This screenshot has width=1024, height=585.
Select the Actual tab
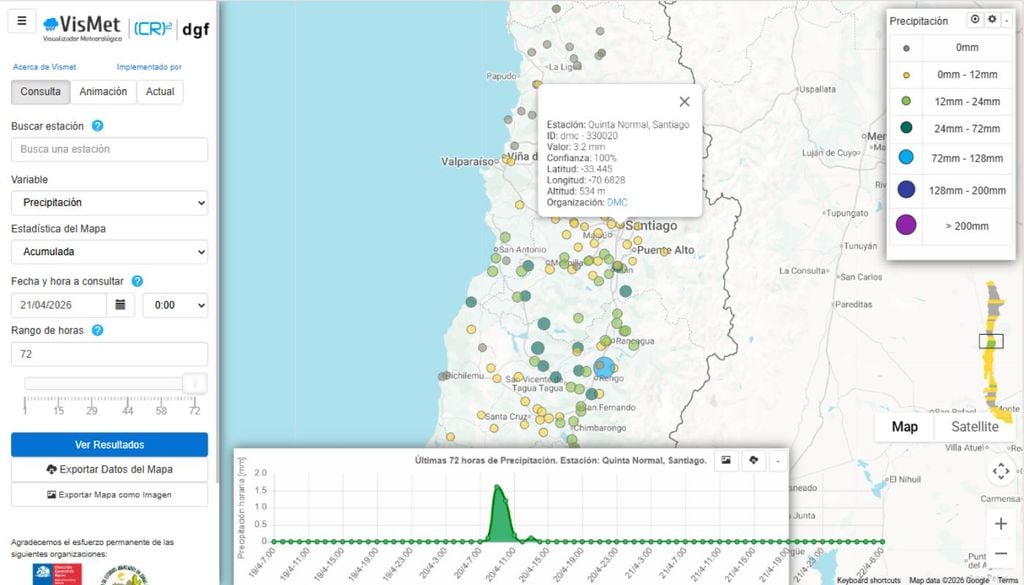[160, 92]
